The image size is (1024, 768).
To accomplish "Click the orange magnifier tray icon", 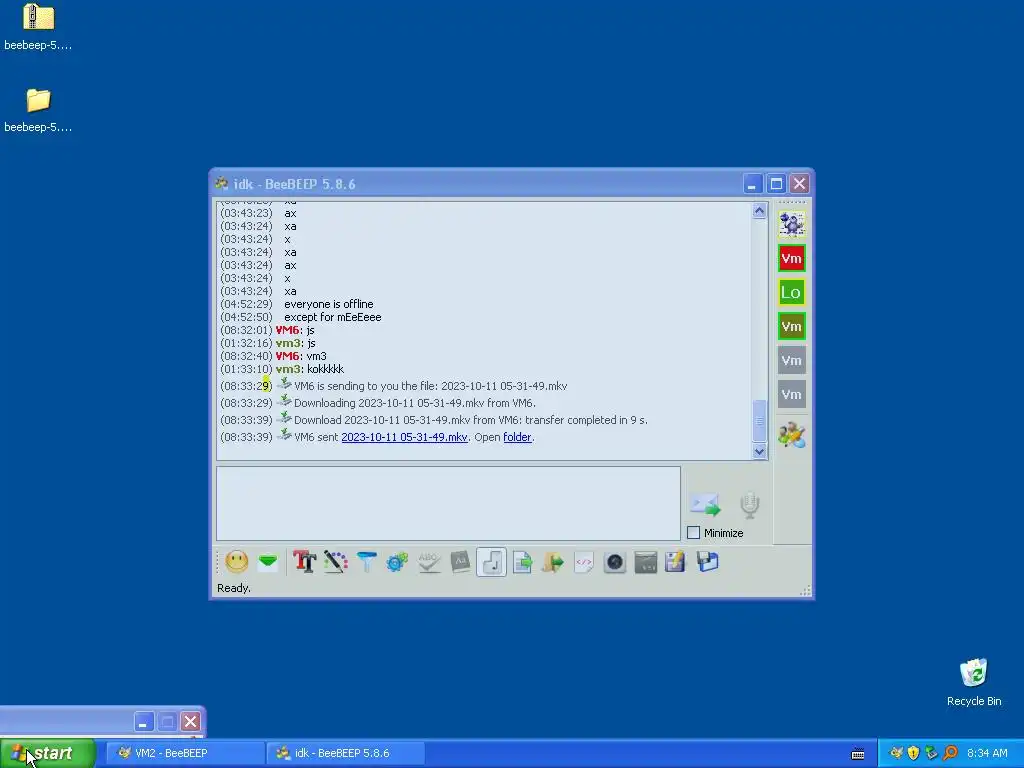I will [x=950, y=753].
